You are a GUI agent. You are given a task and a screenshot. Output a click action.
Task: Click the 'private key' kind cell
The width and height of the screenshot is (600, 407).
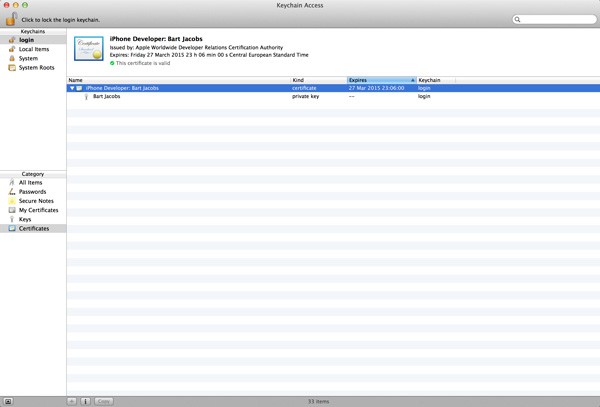(305, 96)
